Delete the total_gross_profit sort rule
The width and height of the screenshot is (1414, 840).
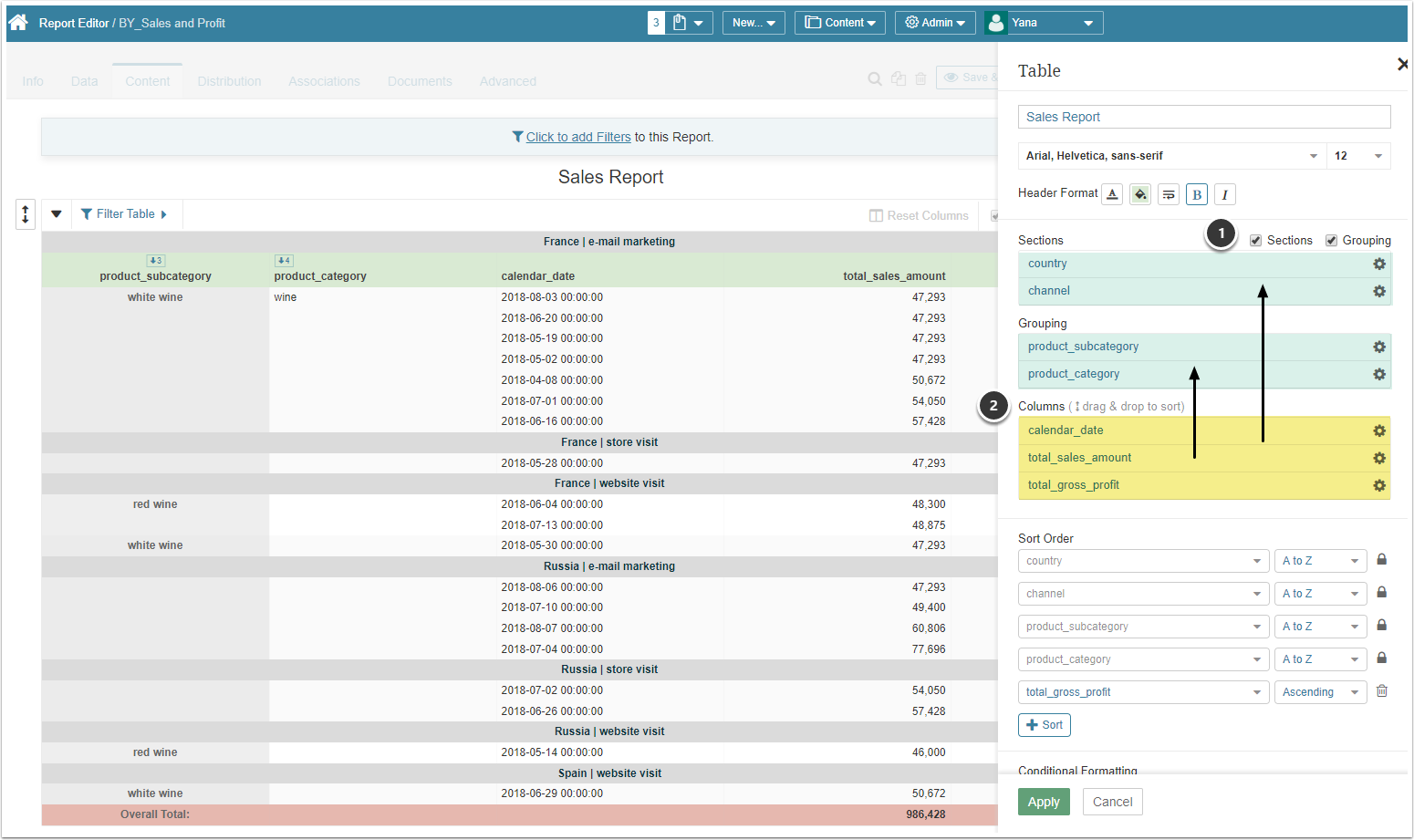(1382, 691)
